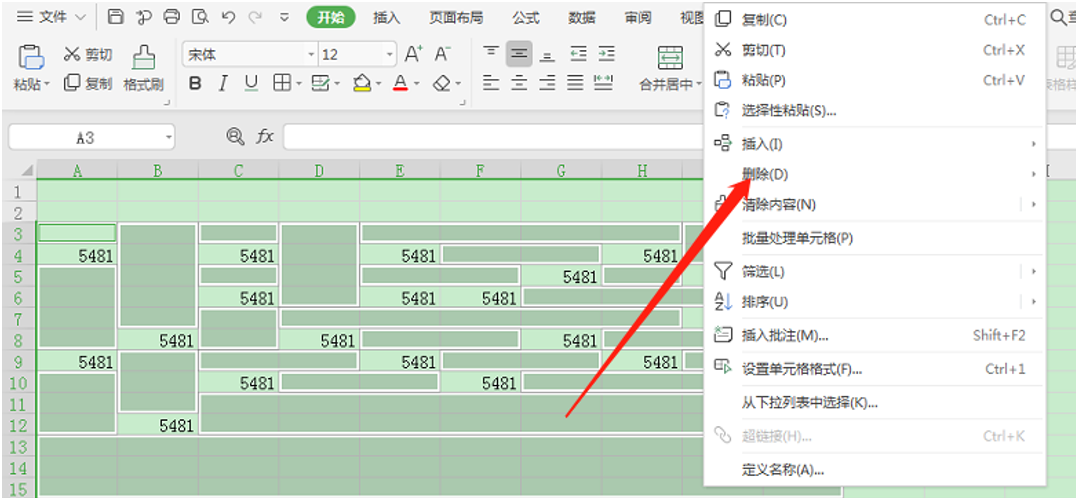Toggle italic formatting I
Screen dimensions: 1076x498
click(x=223, y=84)
